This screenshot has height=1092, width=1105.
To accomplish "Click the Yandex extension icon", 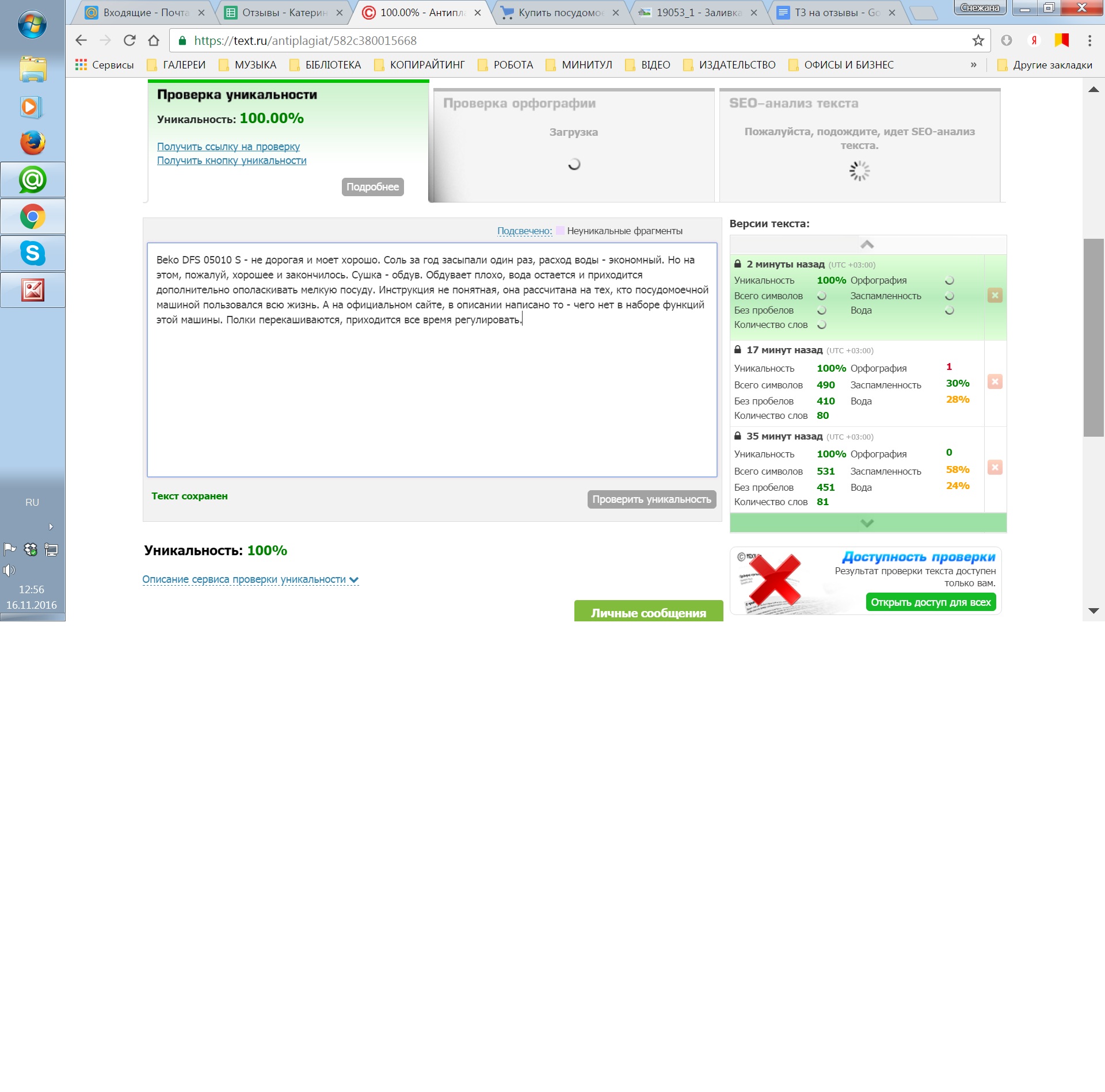I will 1034,40.
